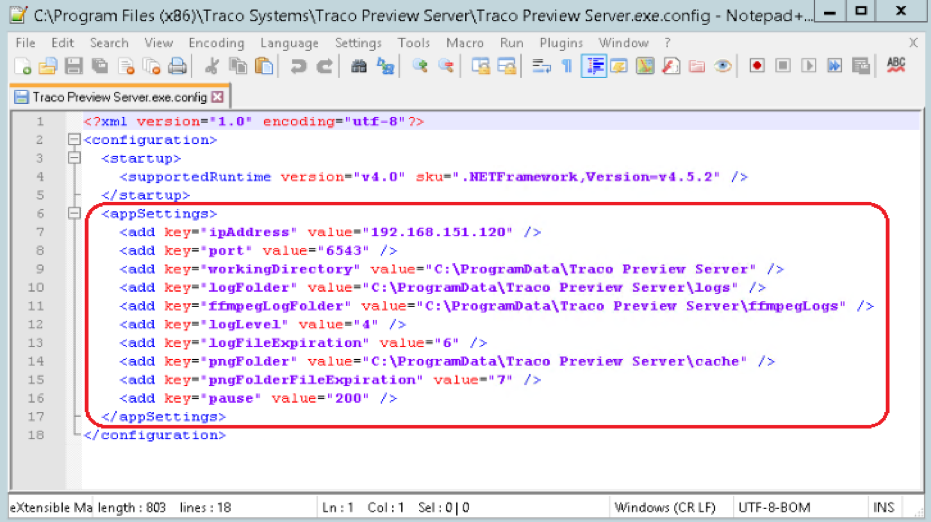931x522 pixels.
Task: Open Folder as Workspace icon
Action: 696,66
